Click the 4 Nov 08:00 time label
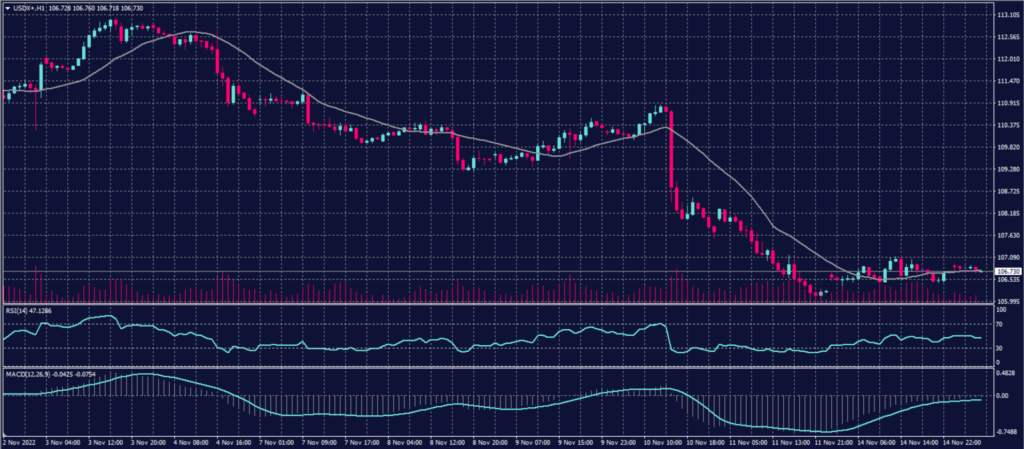This screenshot has width=1024, height=449. pos(190,442)
